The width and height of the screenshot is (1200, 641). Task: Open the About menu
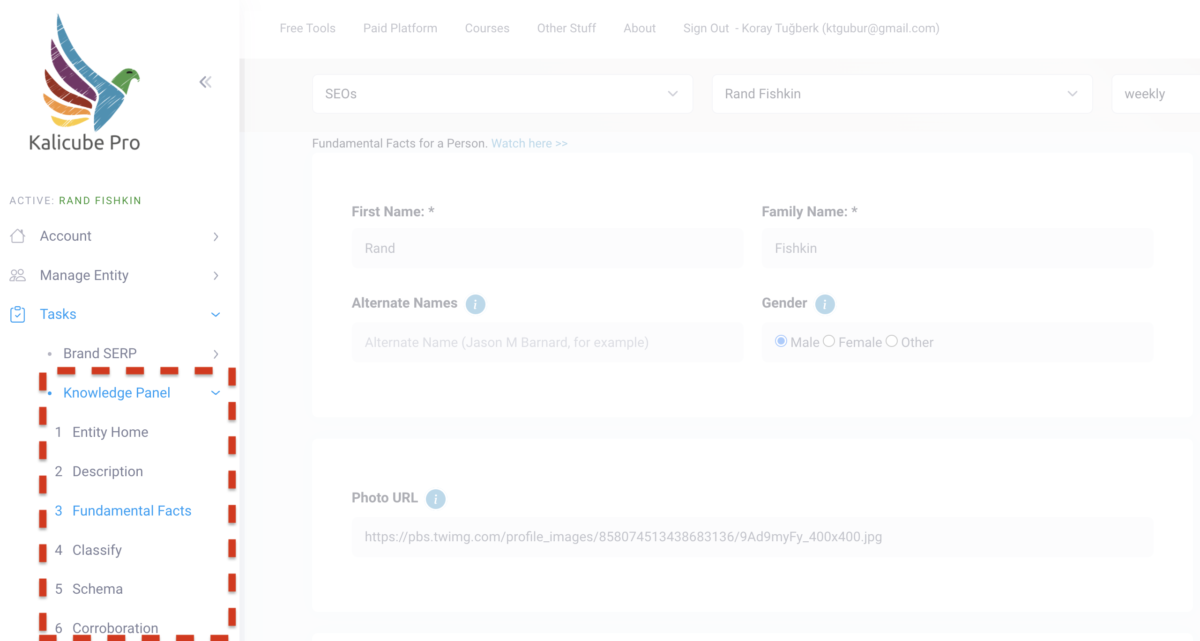[x=640, y=28]
